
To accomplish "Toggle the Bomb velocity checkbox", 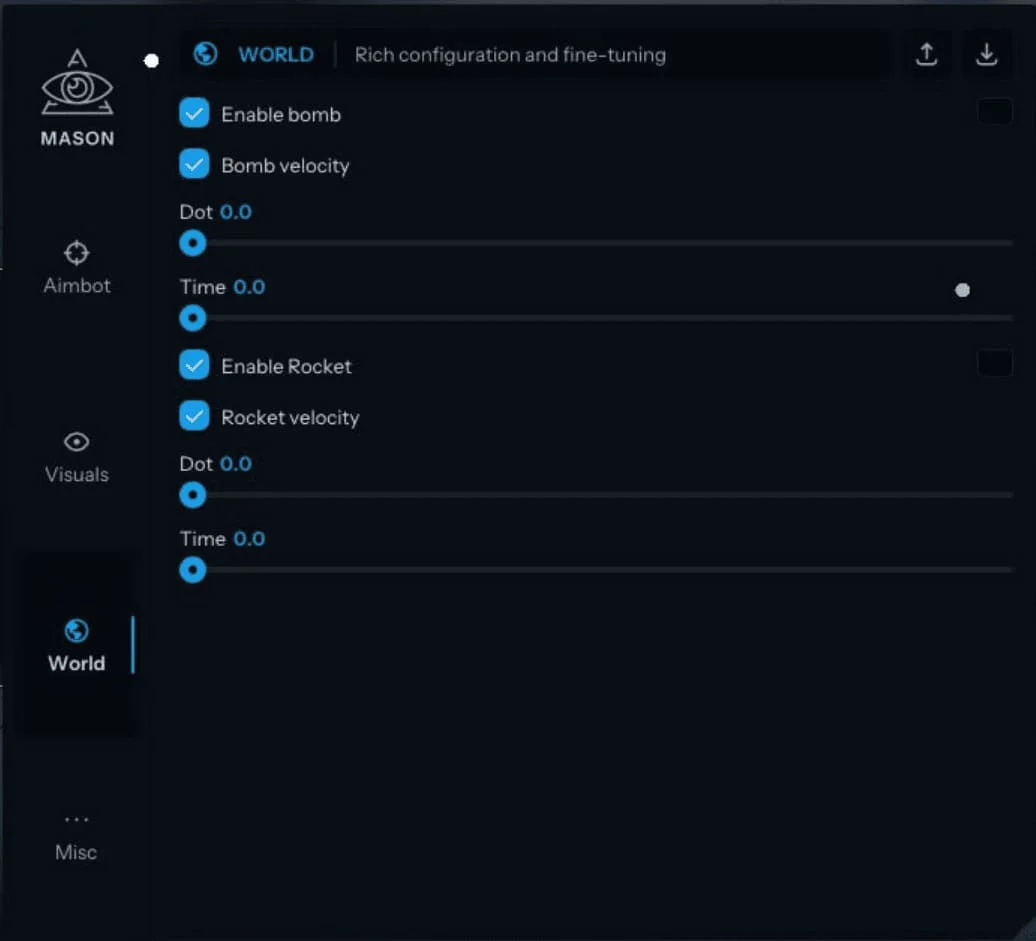I will point(194,164).
